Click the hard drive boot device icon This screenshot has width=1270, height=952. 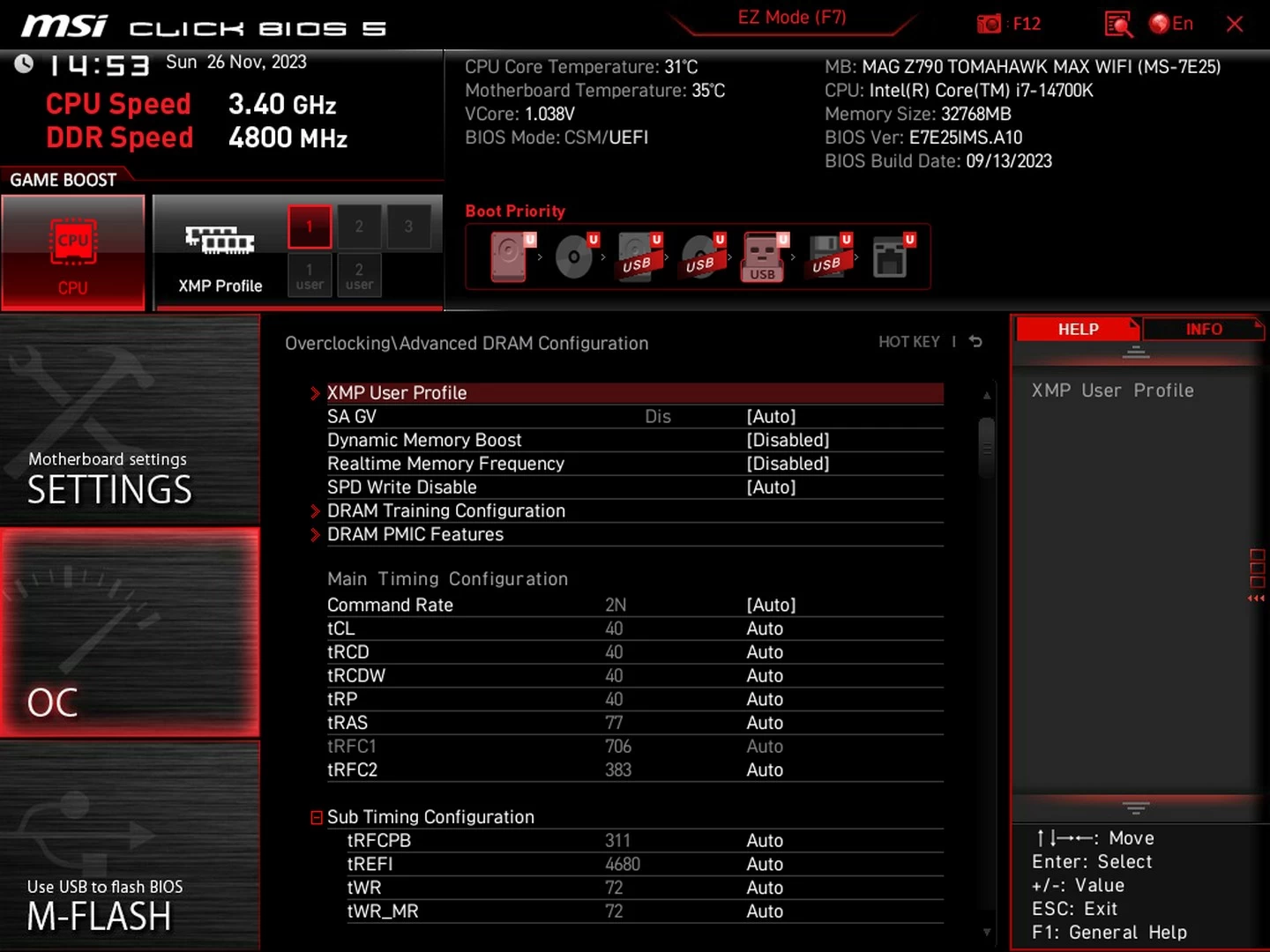[510, 257]
